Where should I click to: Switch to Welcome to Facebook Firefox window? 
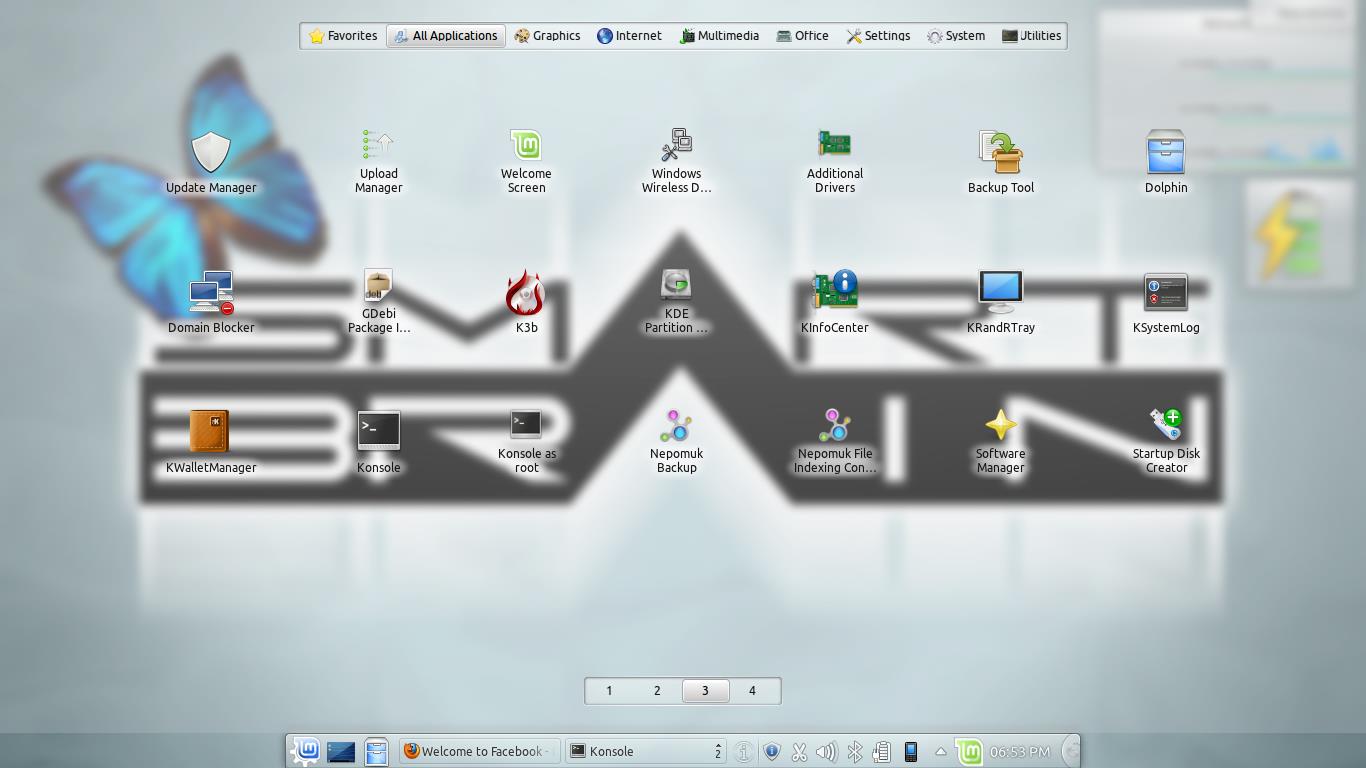pos(479,751)
